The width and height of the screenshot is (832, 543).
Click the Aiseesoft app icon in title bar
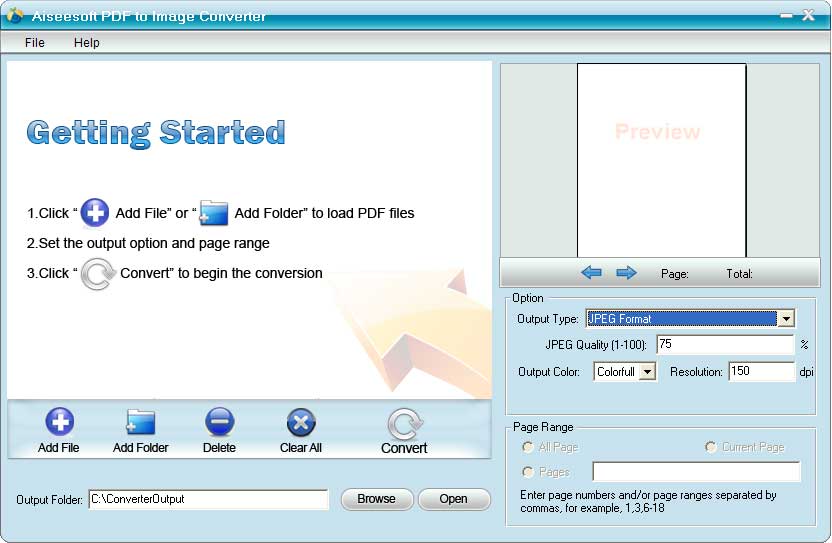(x=15, y=15)
